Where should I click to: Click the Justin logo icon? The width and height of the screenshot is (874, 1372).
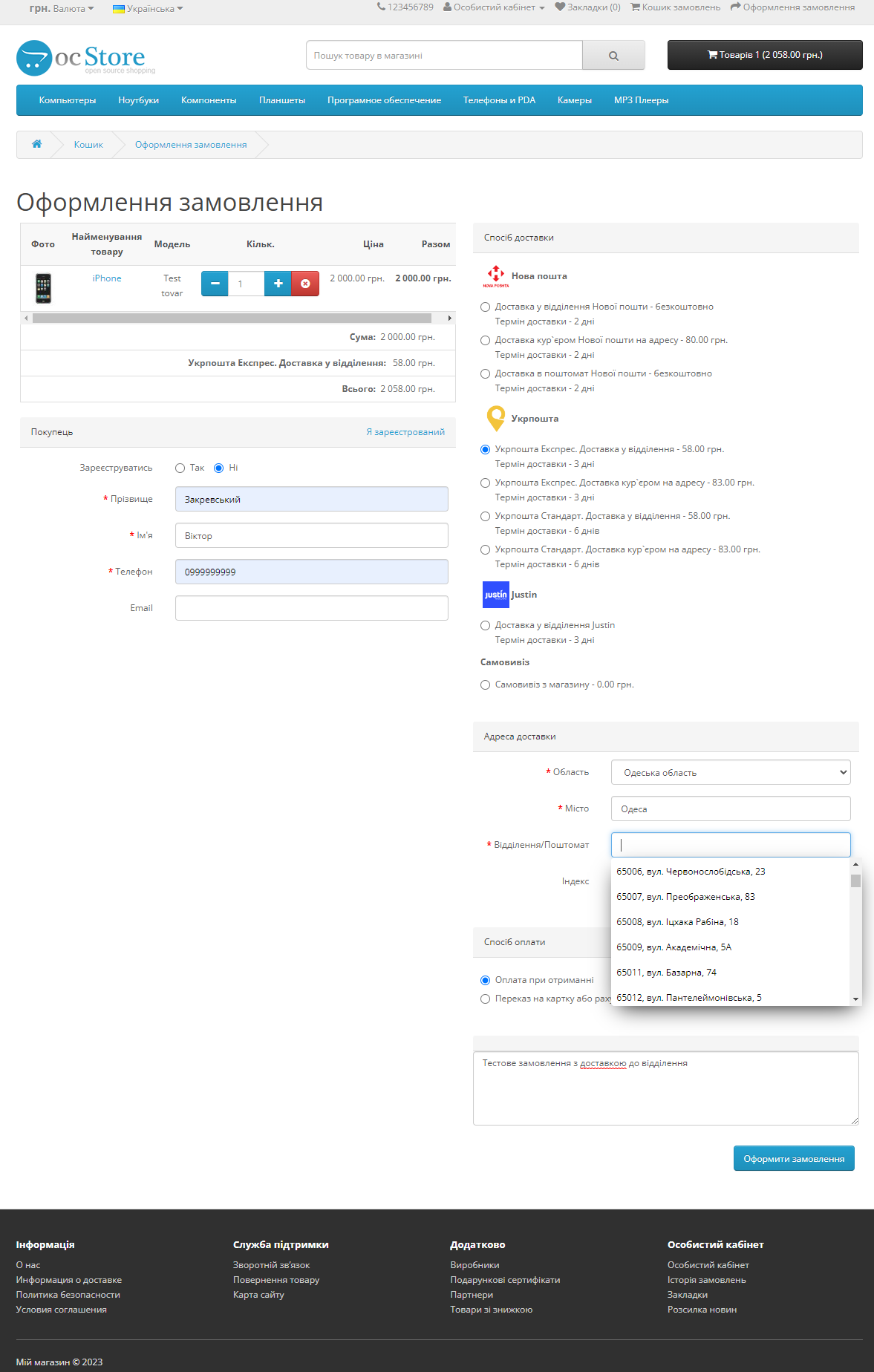click(496, 595)
